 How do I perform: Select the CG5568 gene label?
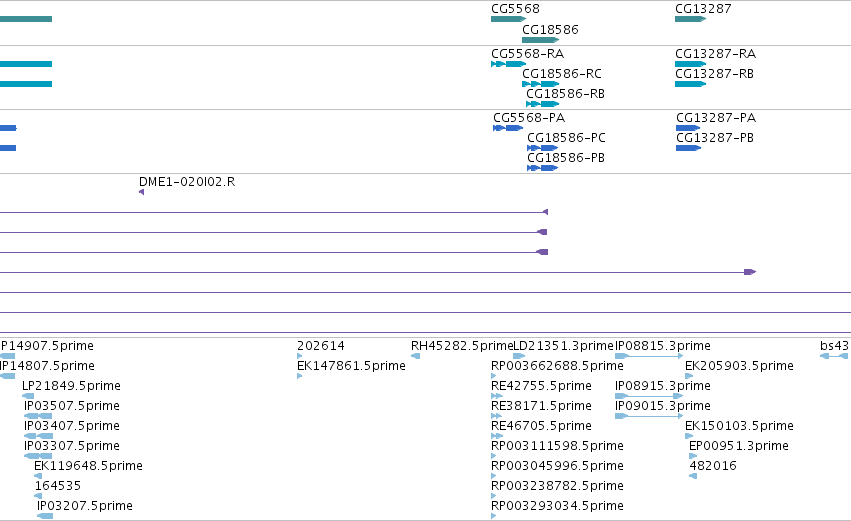[515, 9]
